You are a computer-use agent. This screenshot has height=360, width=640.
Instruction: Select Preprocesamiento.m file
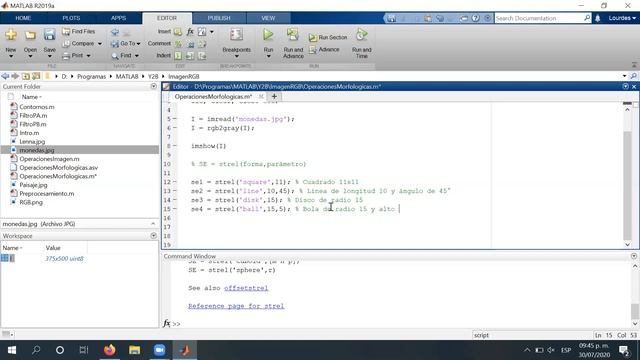coord(47,193)
